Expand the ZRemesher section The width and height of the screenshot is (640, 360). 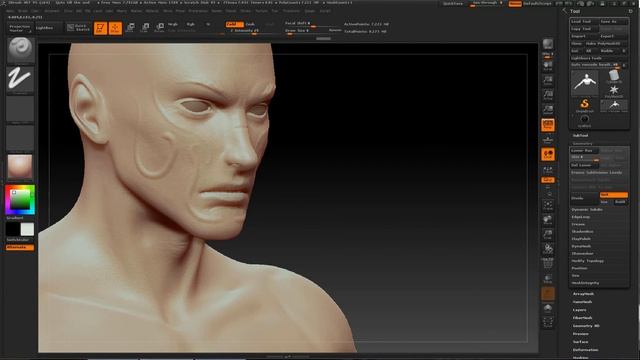tap(582, 253)
